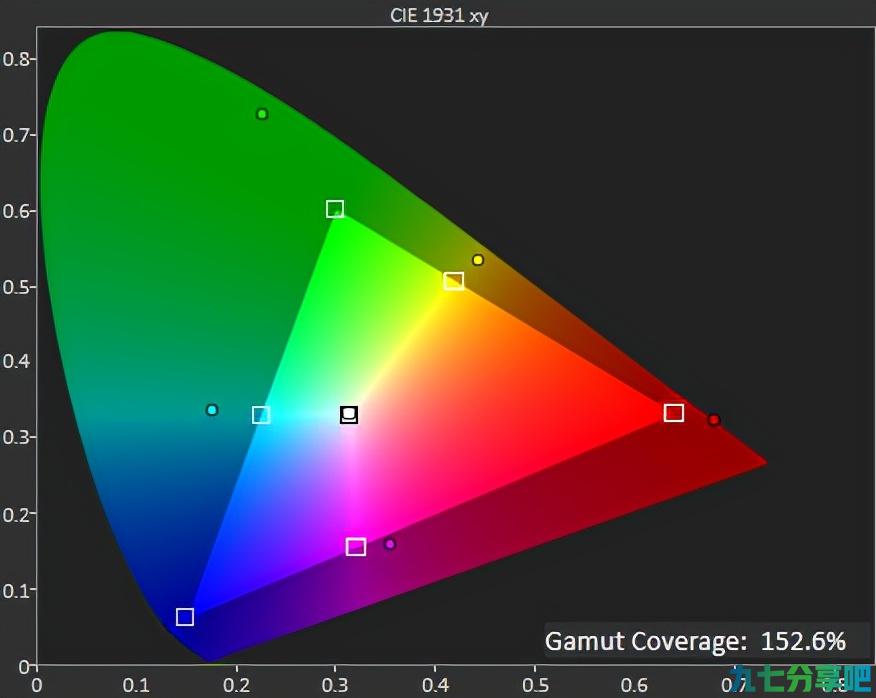Select the blue target square marker
The width and height of the screenshot is (876, 698).
point(185,617)
